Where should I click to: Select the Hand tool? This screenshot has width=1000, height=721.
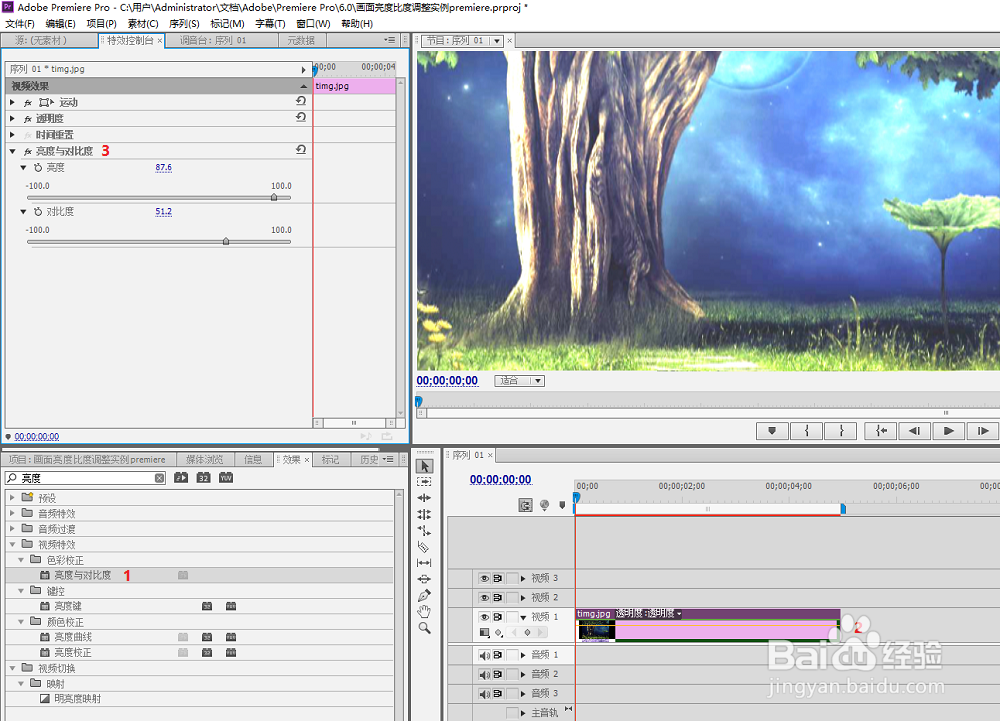424,611
